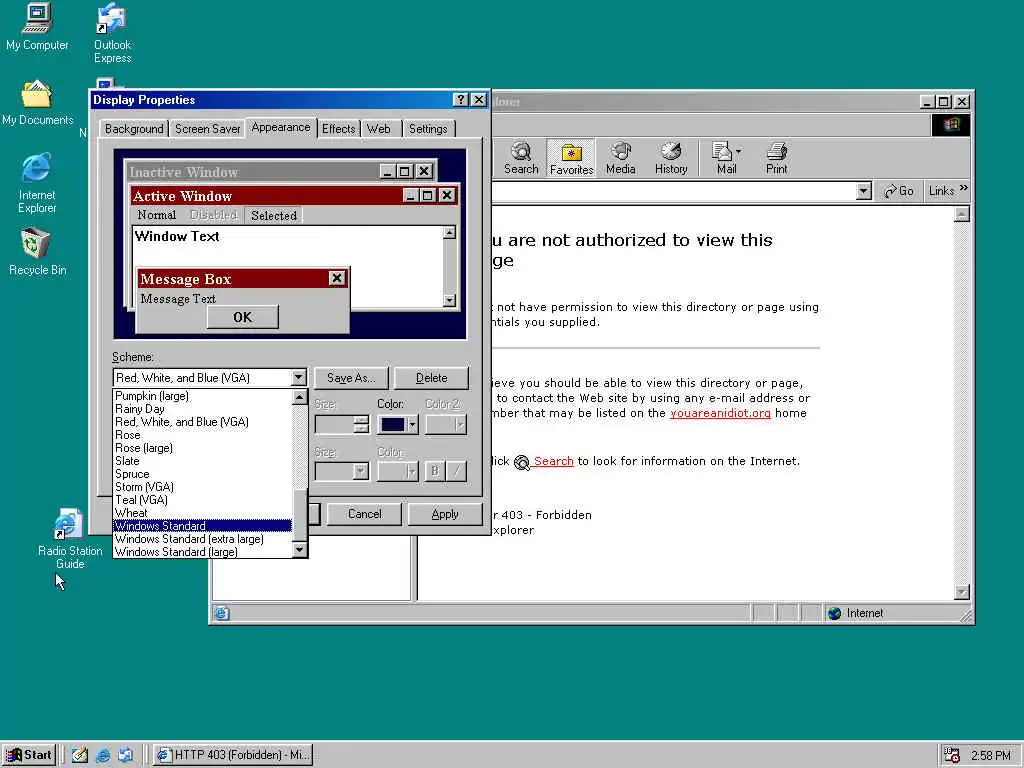The width and height of the screenshot is (1024, 768).
Task: Open History in browser toolbar
Action: pyautogui.click(x=671, y=158)
